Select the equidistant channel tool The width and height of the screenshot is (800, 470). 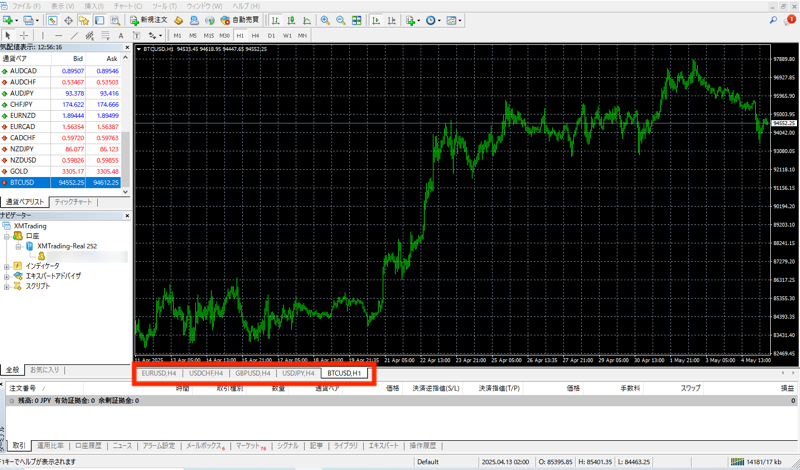tap(90, 35)
